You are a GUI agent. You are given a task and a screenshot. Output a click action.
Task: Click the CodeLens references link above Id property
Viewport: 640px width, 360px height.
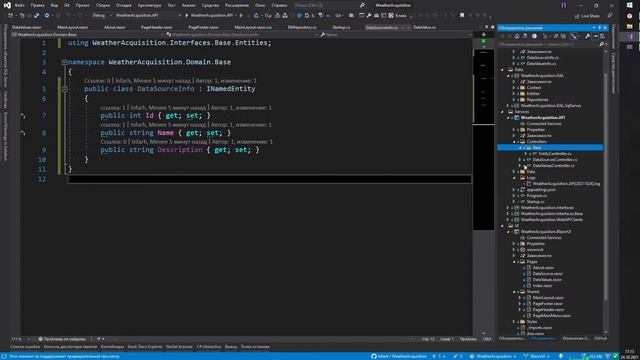click(x=113, y=108)
